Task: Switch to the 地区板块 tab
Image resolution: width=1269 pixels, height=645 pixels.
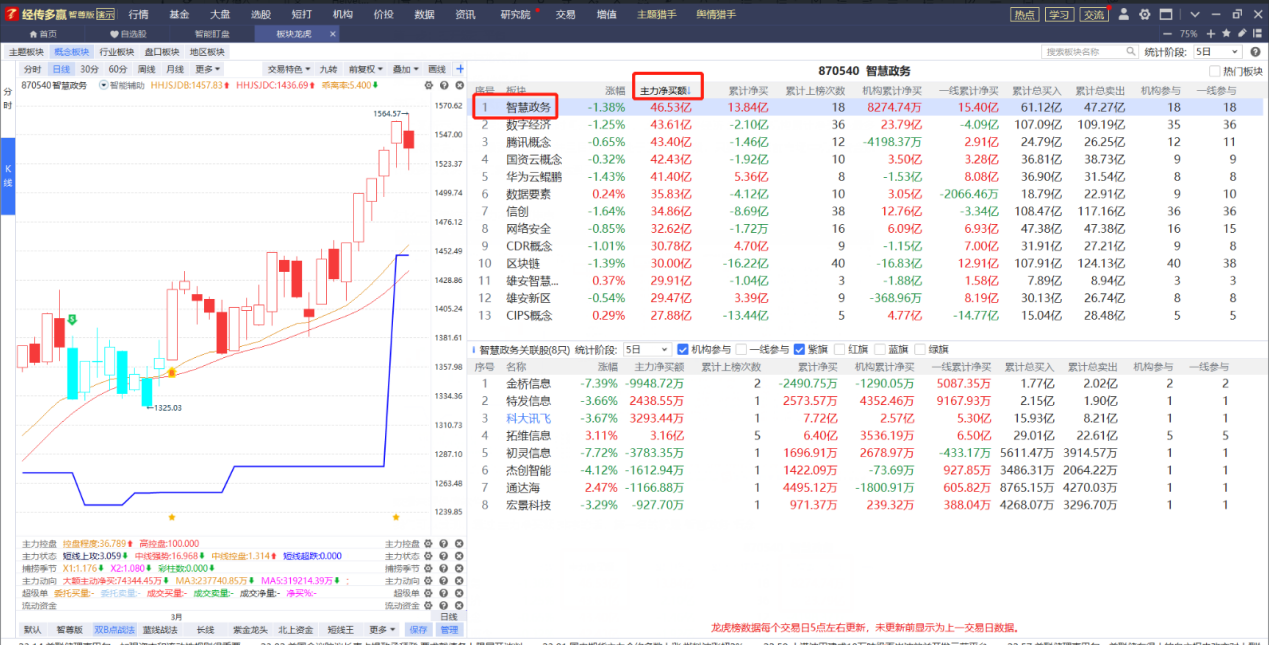Action: point(207,52)
